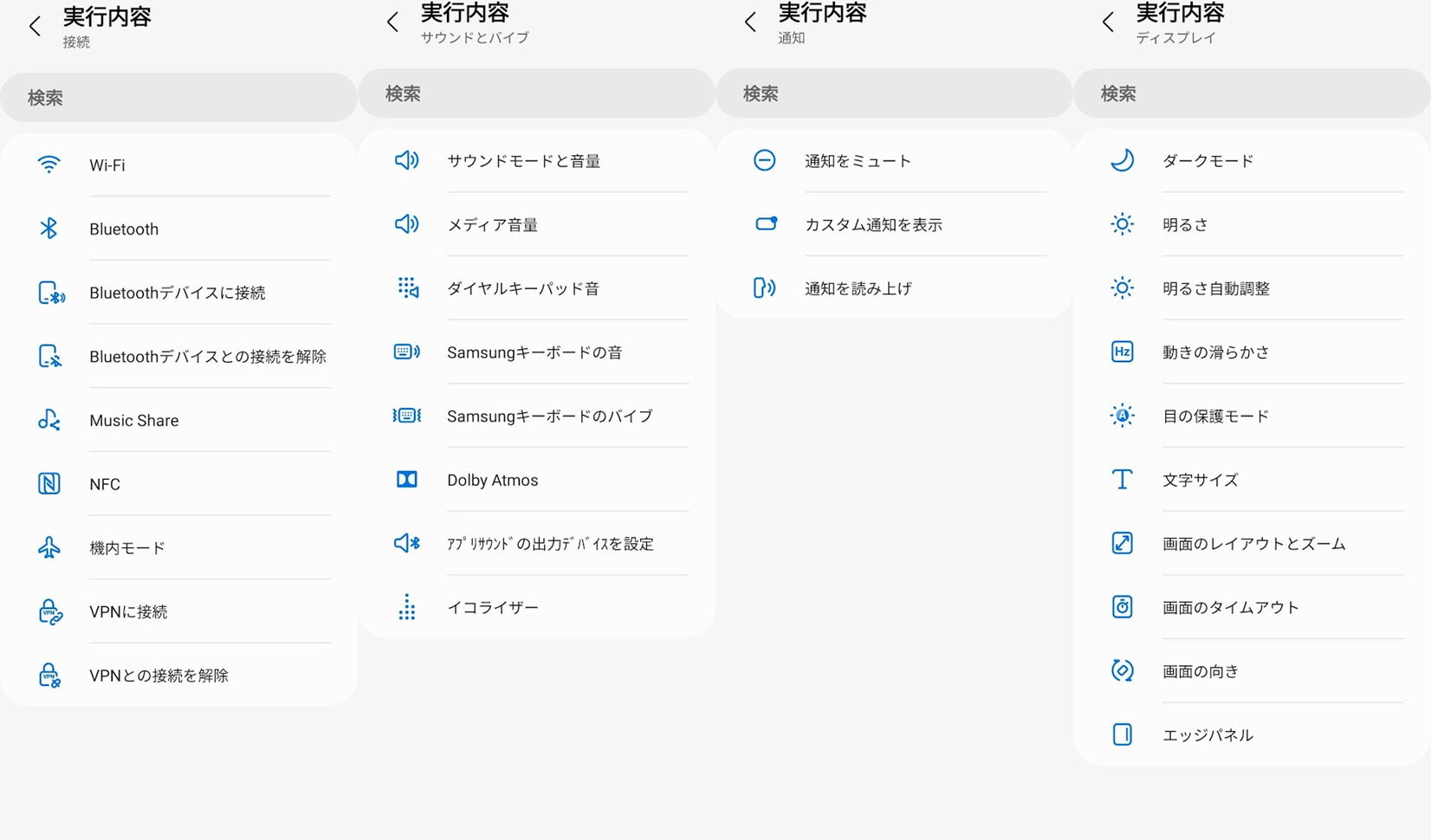Click the Samsungキーボードの音 keyboard icon
Viewport: 1431px width, 840px height.
click(x=407, y=352)
